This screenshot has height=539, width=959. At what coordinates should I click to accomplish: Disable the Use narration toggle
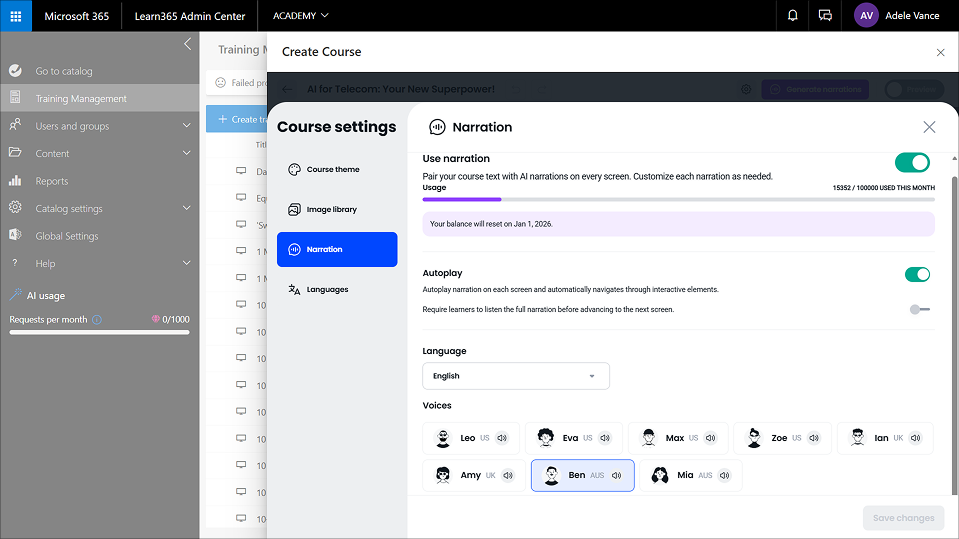[912, 162]
